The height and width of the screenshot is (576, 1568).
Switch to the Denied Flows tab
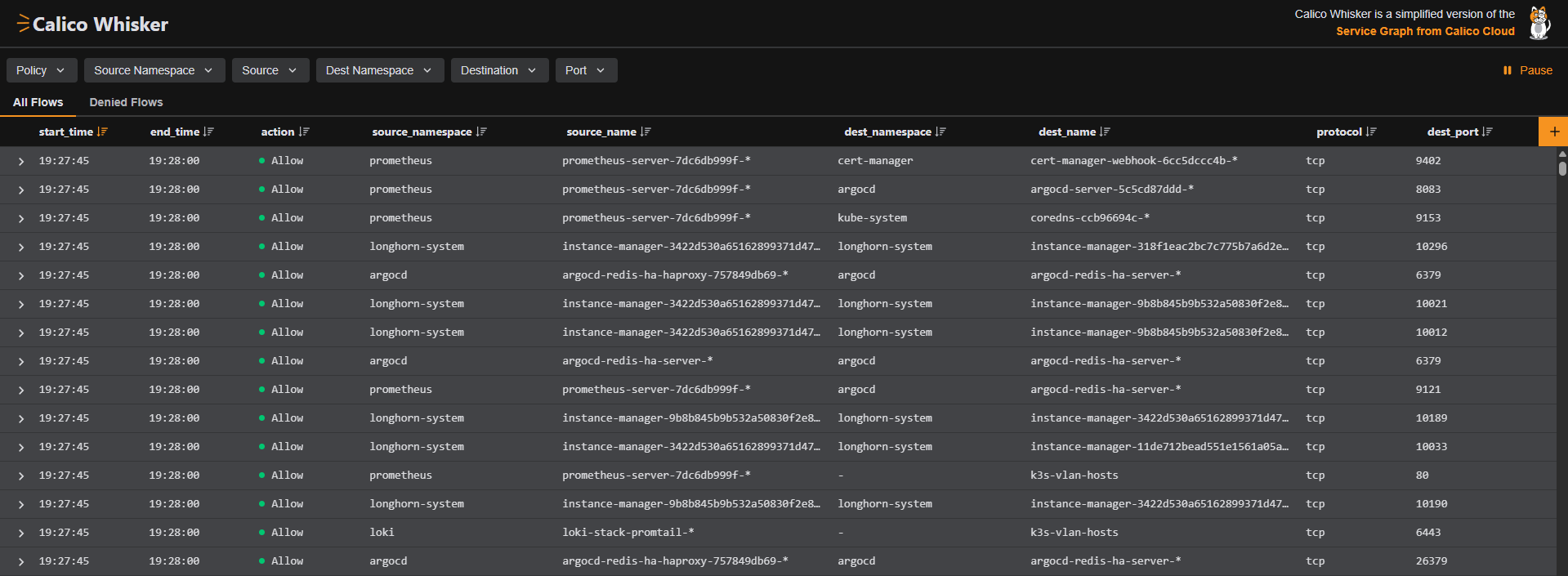point(126,102)
